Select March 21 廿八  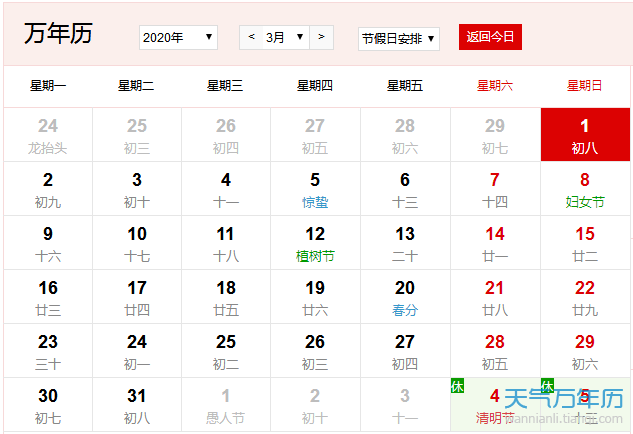coord(495,297)
